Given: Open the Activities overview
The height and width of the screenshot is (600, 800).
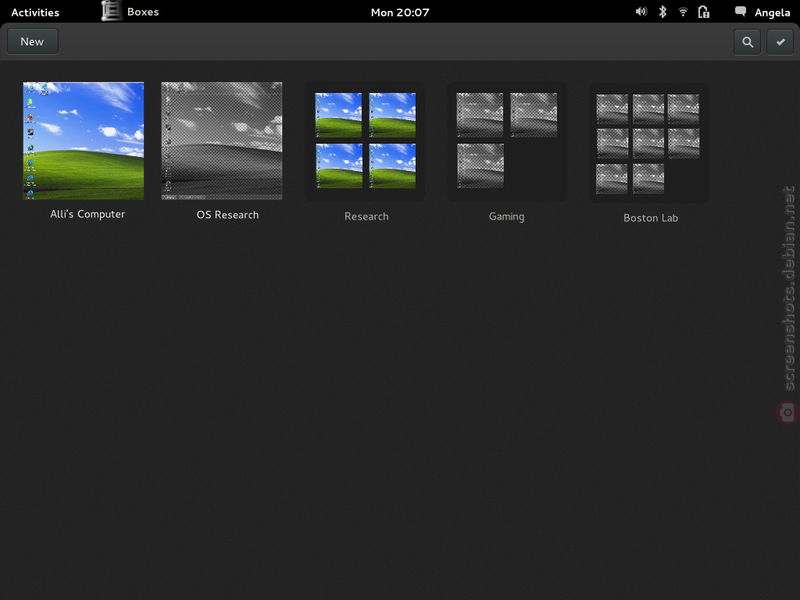Looking at the screenshot, I should click(x=35, y=12).
